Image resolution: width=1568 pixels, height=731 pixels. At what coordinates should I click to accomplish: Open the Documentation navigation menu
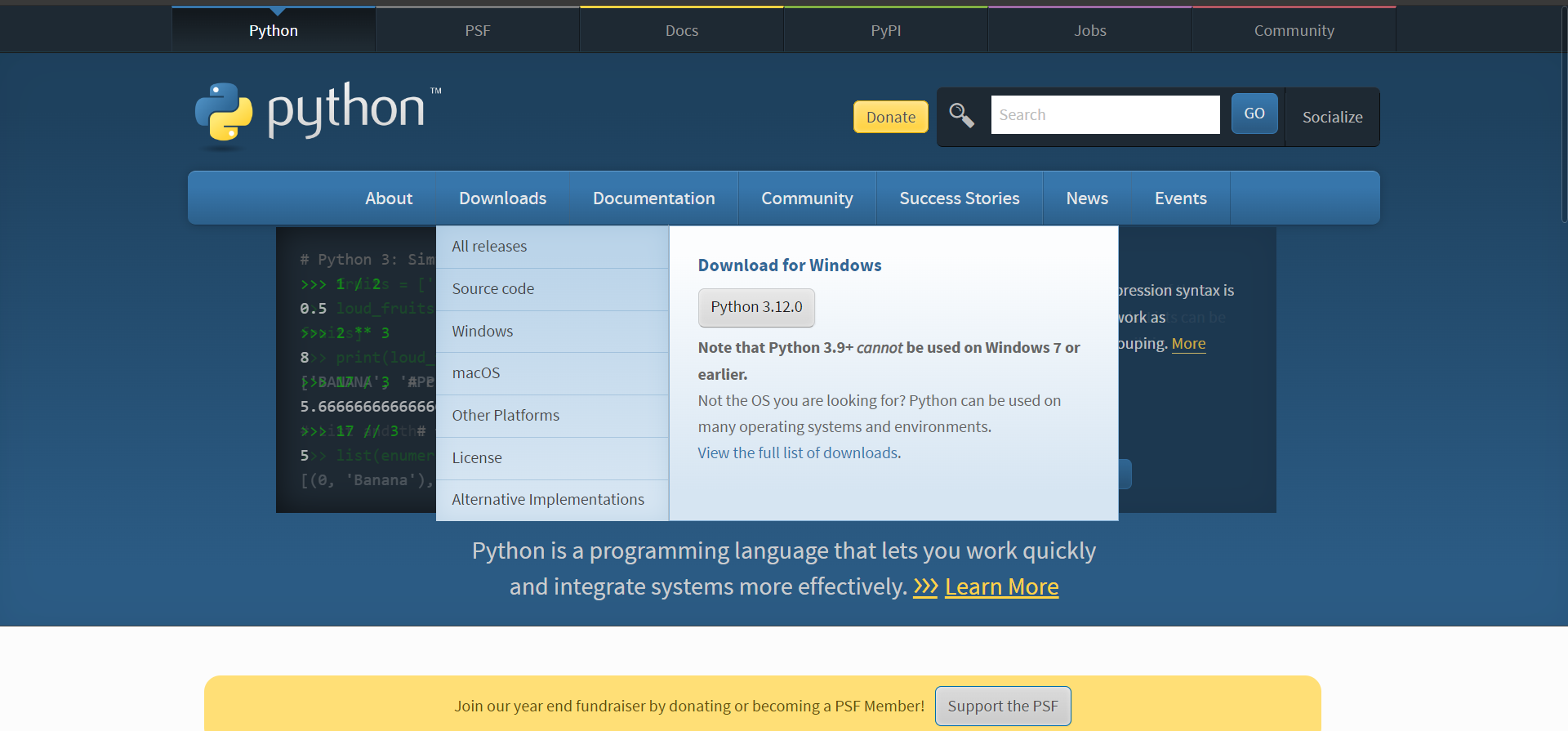tap(653, 198)
